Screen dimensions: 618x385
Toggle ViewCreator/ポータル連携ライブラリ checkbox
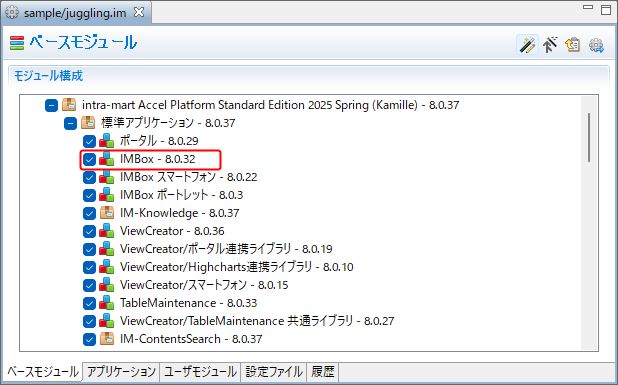[x=89, y=249]
